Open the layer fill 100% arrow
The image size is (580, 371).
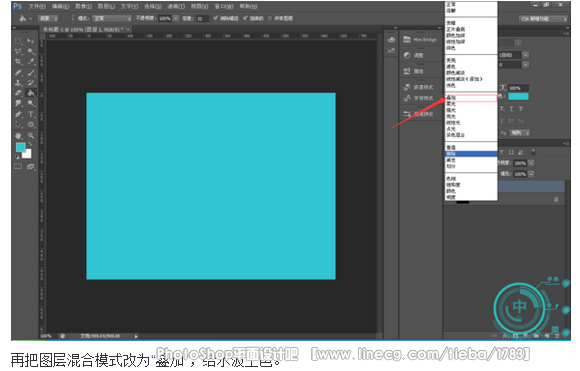531,174
